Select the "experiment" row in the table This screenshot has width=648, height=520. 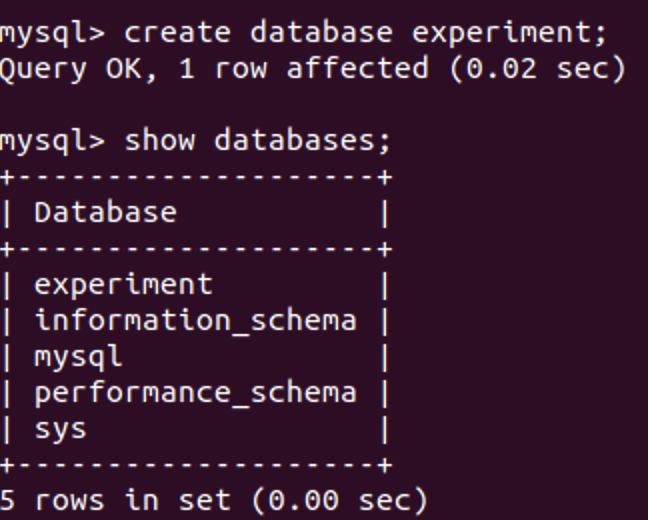[x=124, y=285]
